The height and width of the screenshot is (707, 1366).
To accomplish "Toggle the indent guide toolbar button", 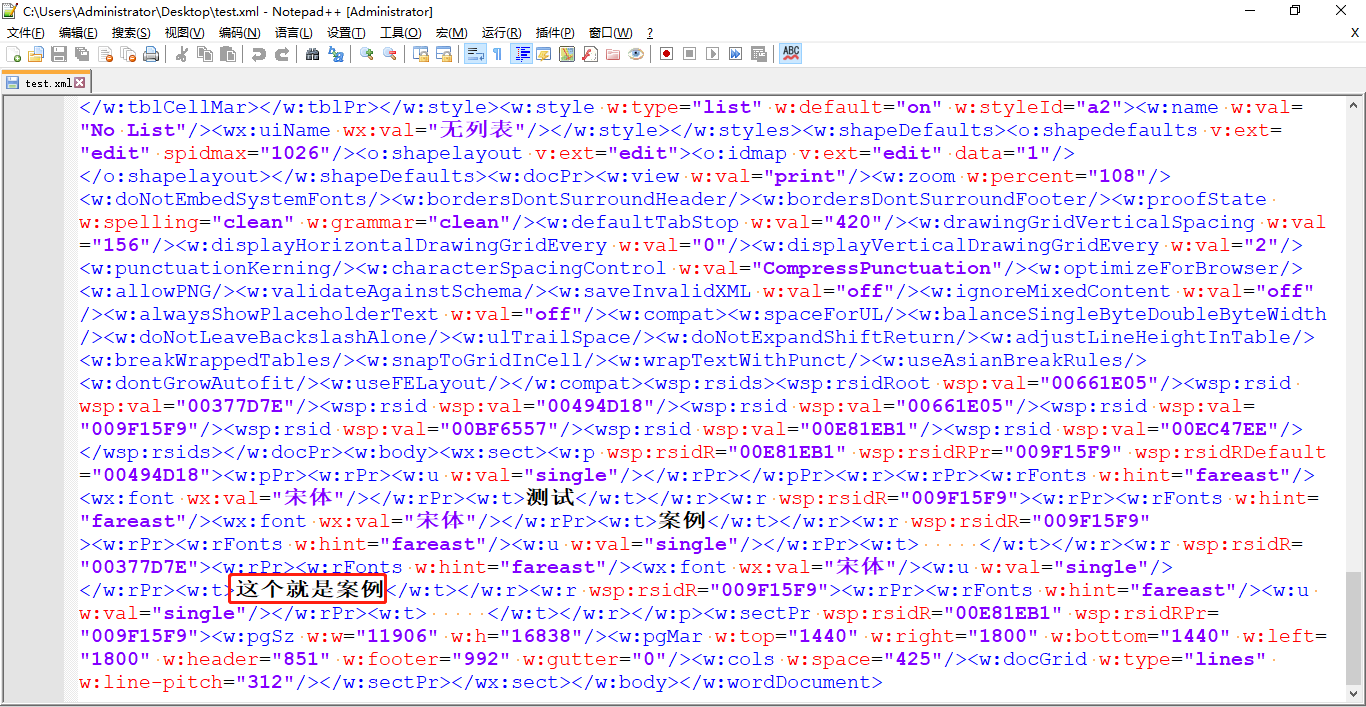I will (522, 54).
